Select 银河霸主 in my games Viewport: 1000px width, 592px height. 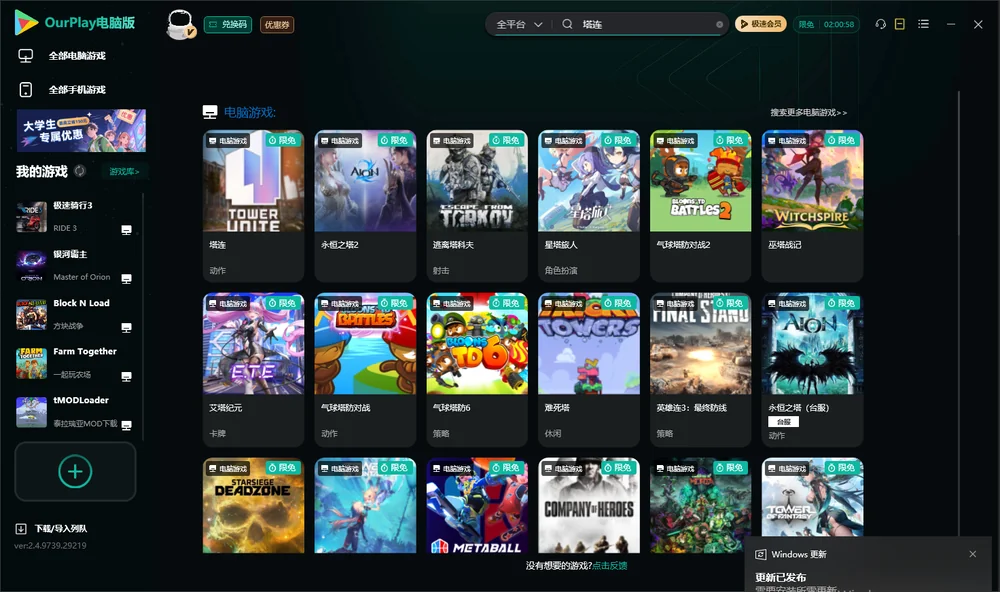pyautogui.click(x=75, y=265)
